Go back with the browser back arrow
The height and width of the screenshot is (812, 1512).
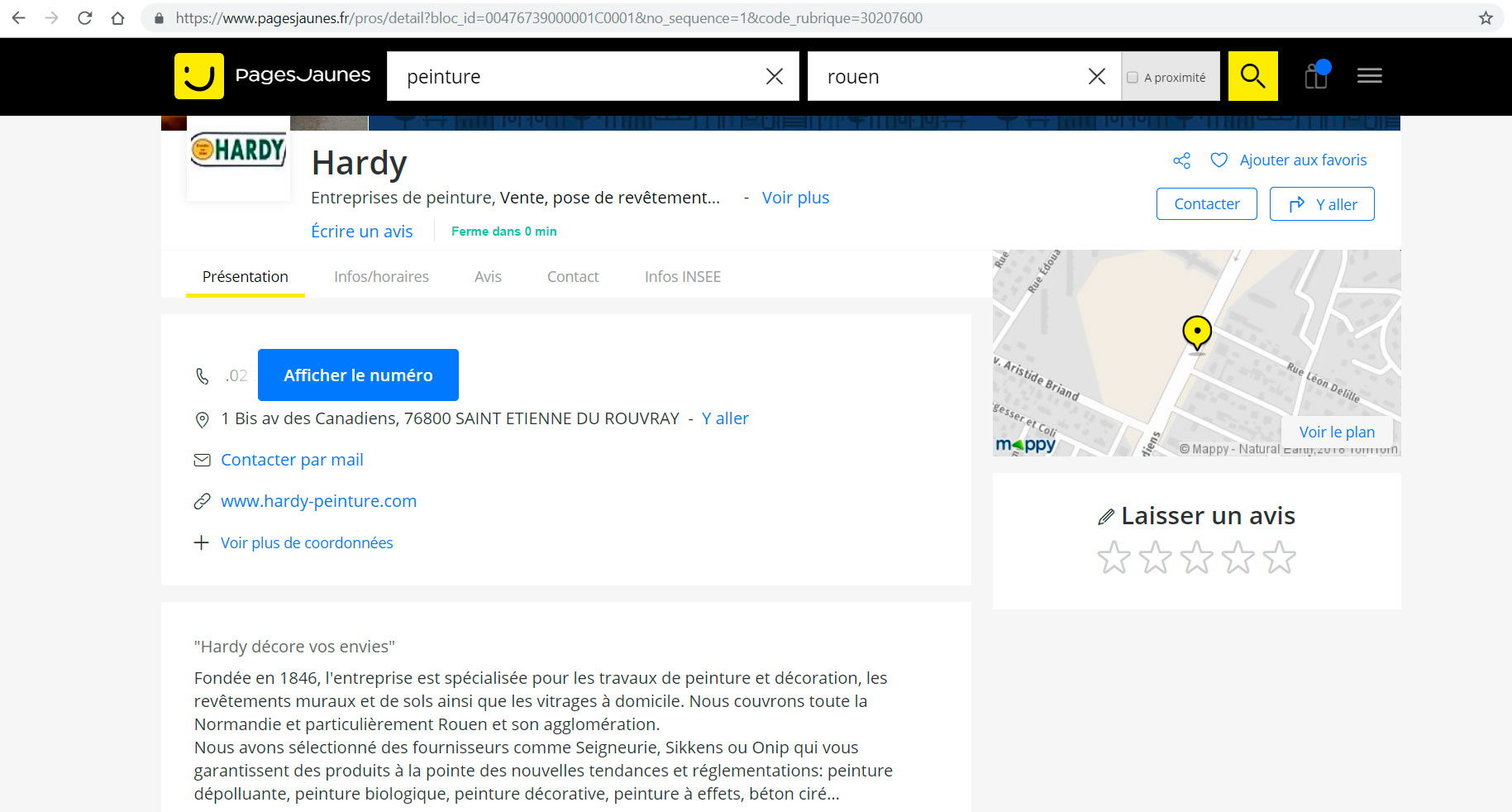(x=18, y=17)
